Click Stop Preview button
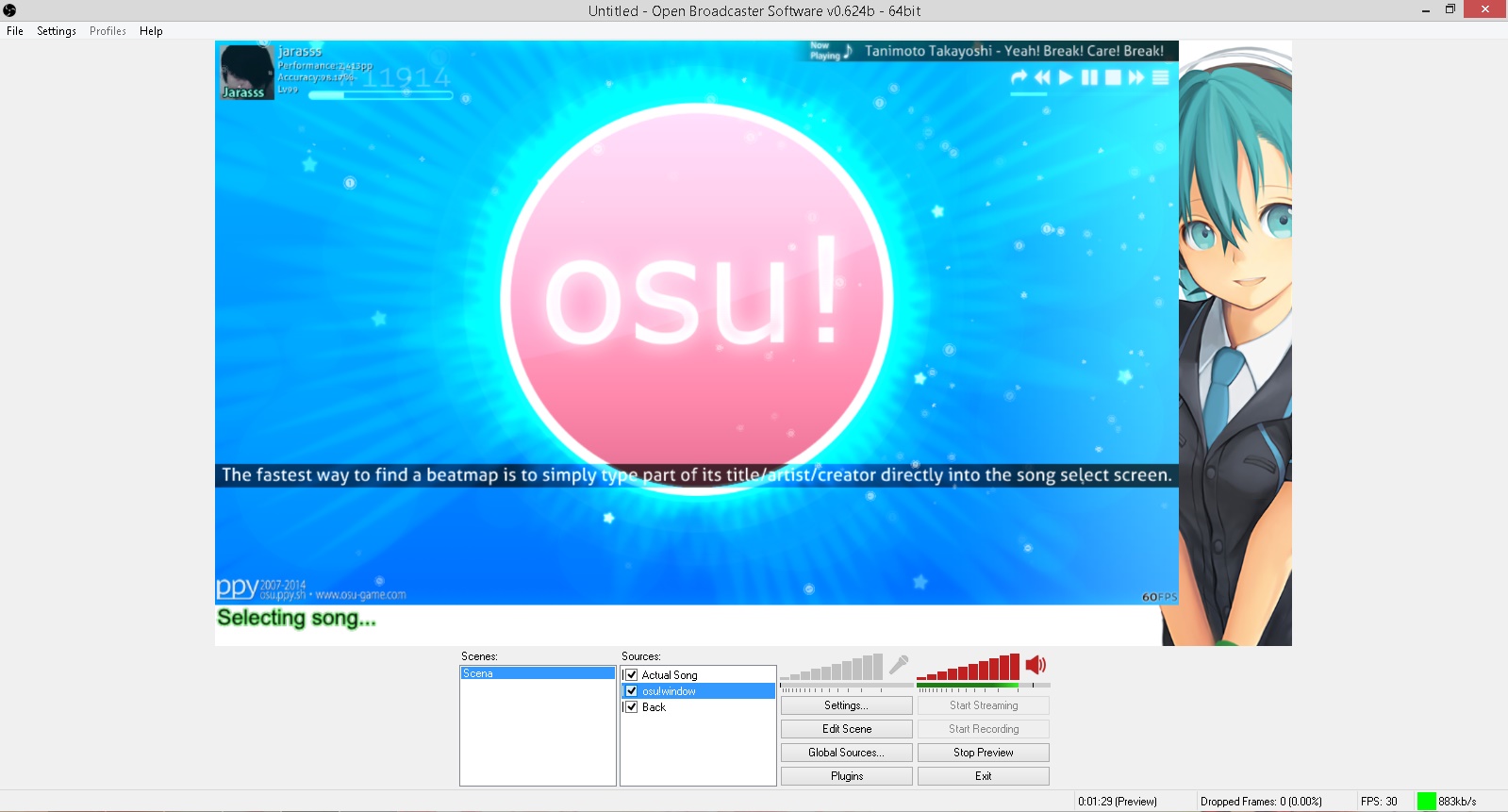This screenshot has width=1508, height=812. [x=984, y=753]
